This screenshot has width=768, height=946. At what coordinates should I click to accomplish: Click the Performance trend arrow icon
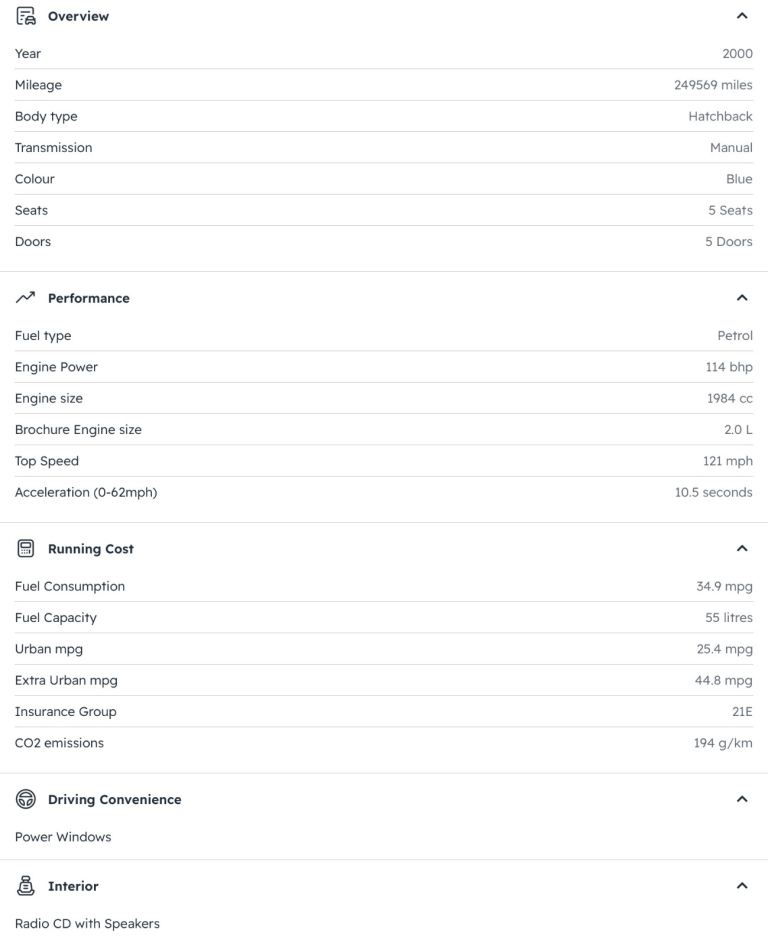tap(25, 297)
